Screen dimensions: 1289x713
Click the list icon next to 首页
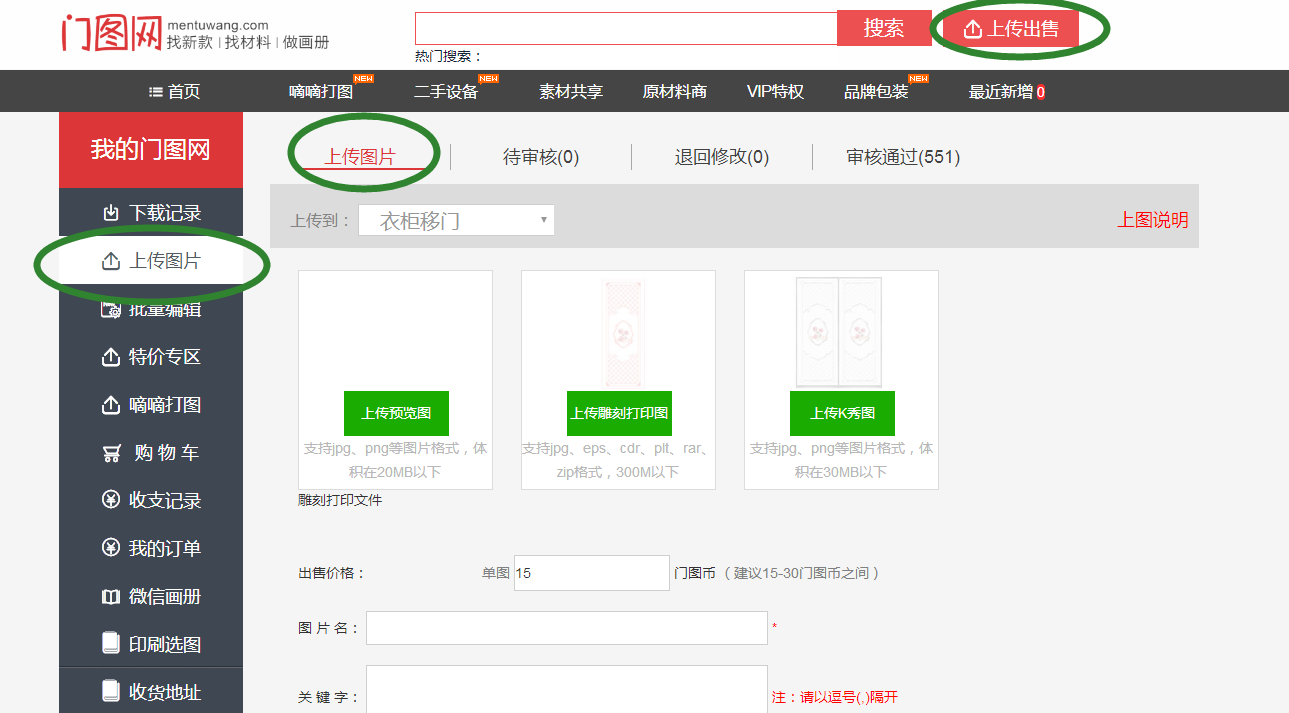(x=156, y=92)
